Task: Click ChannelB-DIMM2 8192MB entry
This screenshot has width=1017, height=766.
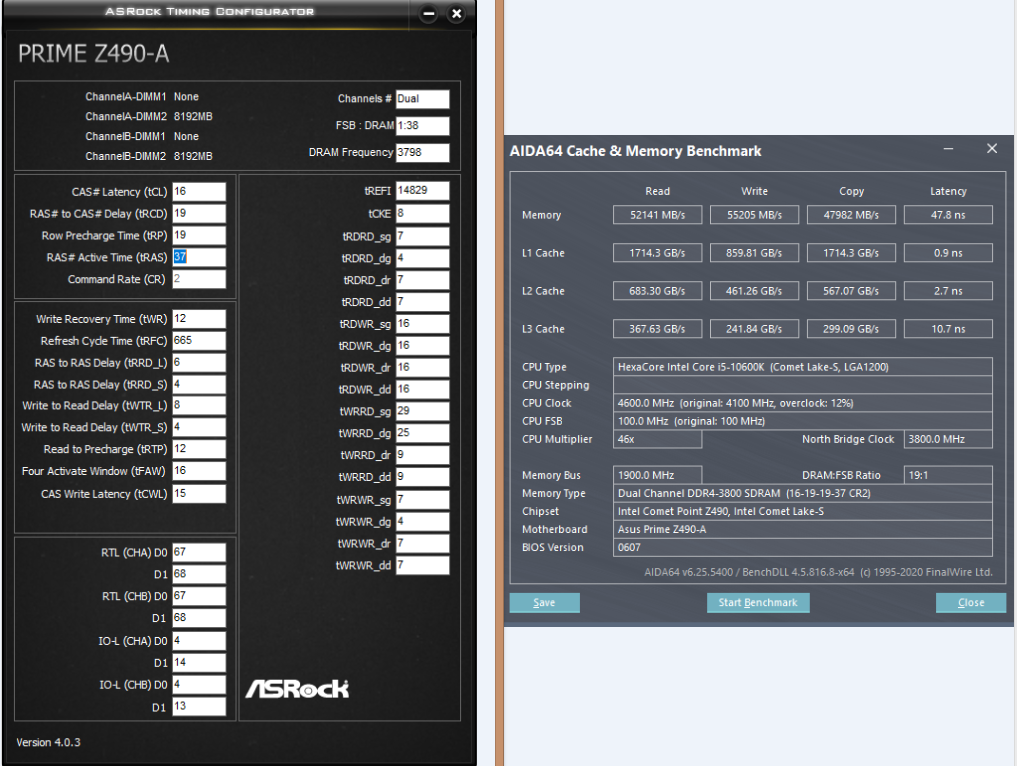Action: click(149, 156)
